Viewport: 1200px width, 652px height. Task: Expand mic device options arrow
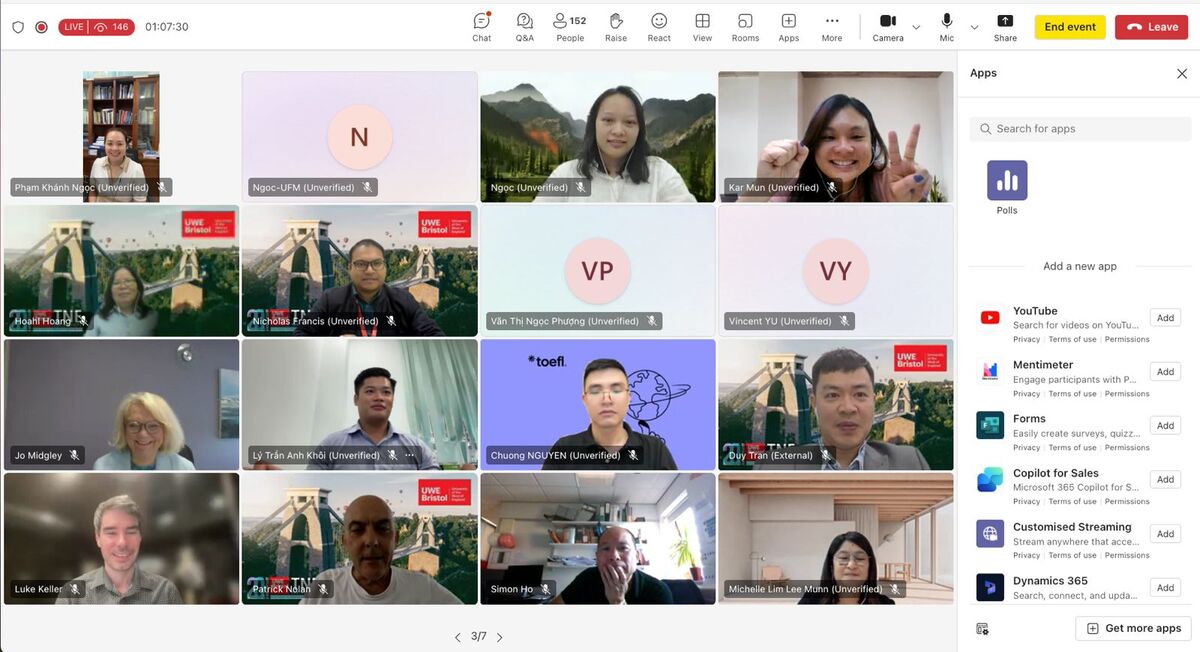pyautogui.click(x=974, y=27)
